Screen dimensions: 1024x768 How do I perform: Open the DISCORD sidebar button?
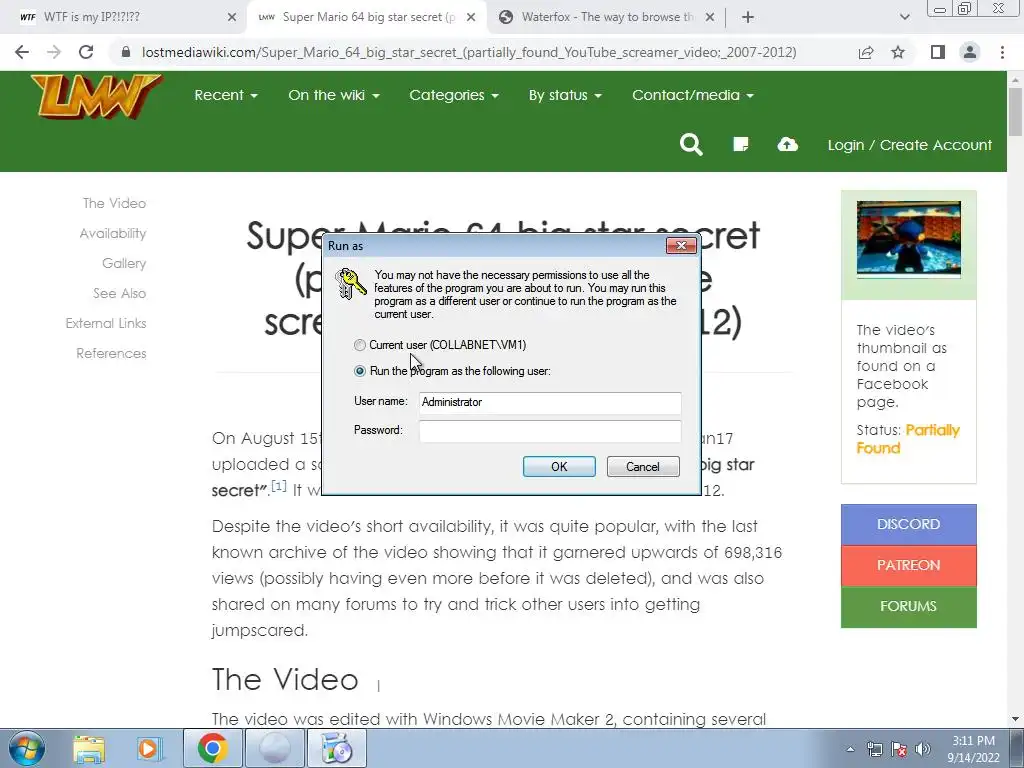908,524
